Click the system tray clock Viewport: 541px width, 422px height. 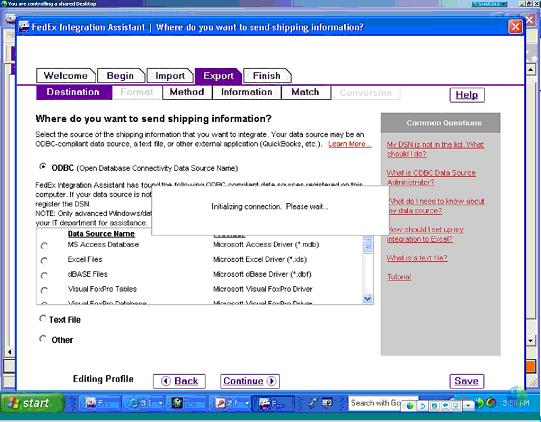tap(516, 403)
